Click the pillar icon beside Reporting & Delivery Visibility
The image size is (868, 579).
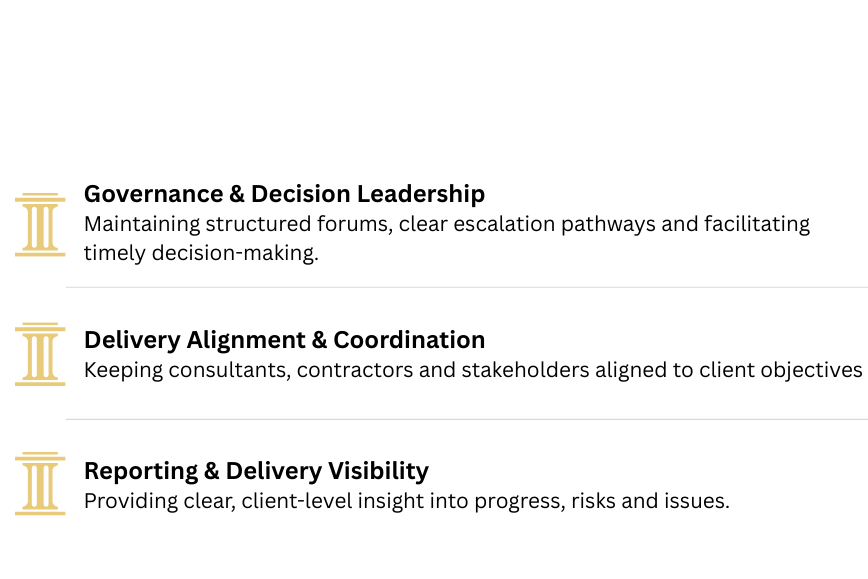click(x=40, y=484)
